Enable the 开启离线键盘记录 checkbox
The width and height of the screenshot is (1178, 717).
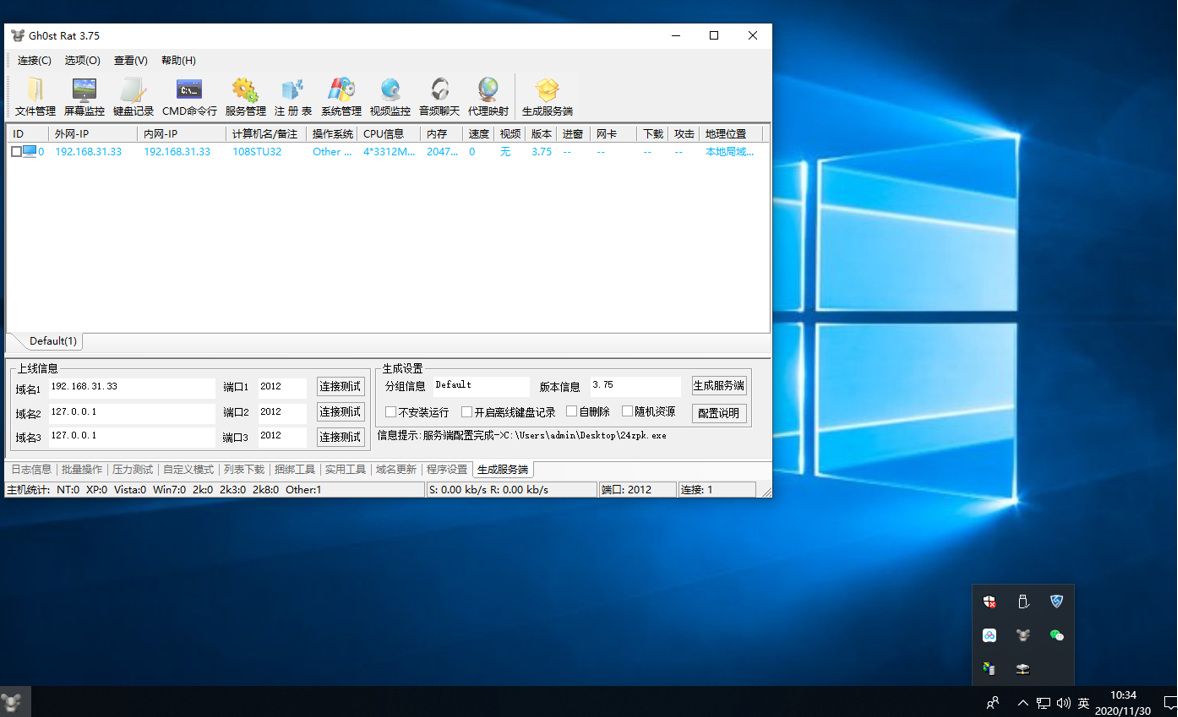(467, 412)
